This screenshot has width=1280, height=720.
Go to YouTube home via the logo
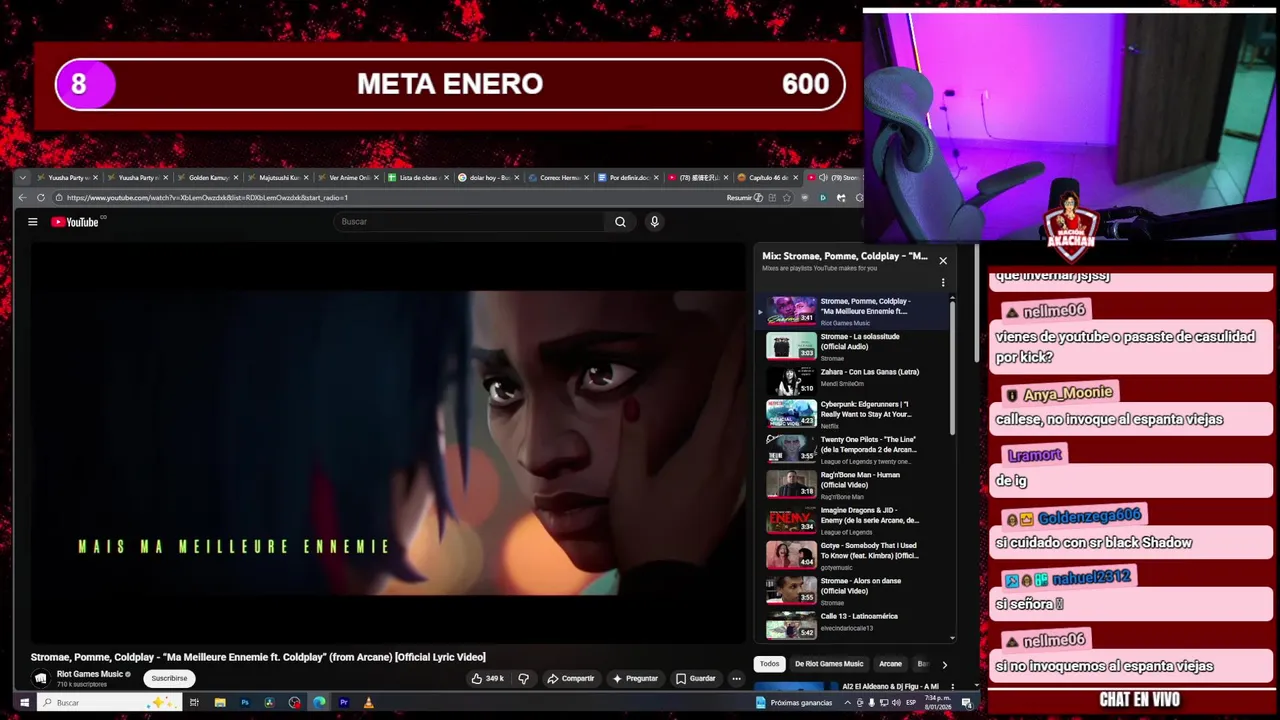tap(75, 222)
